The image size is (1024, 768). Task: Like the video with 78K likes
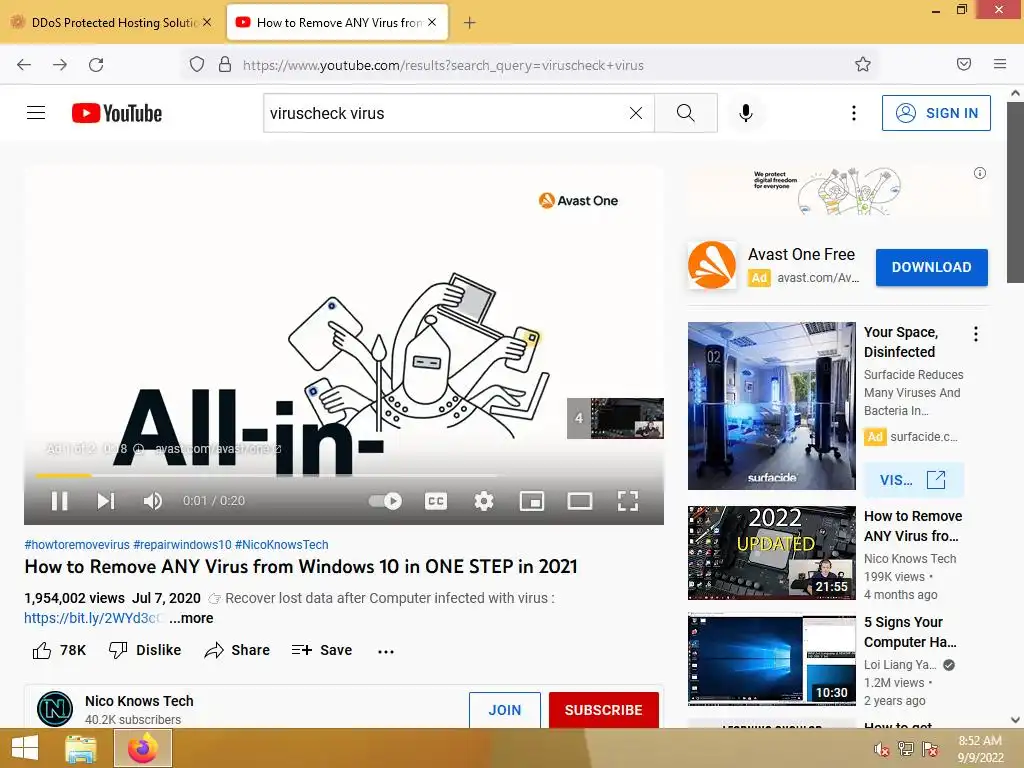point(59,650)
